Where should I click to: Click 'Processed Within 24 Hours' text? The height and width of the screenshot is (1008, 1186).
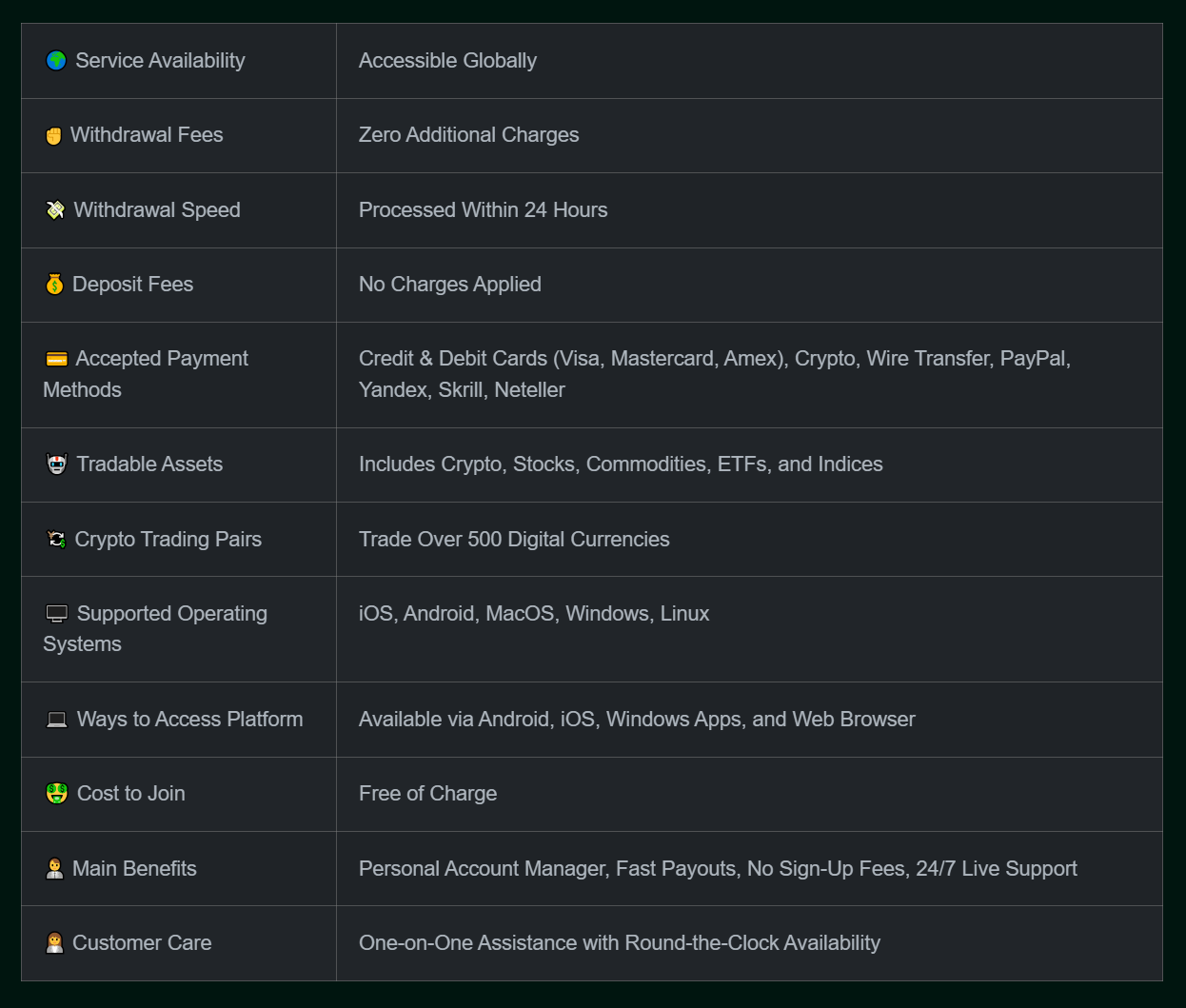pos(483,210)
